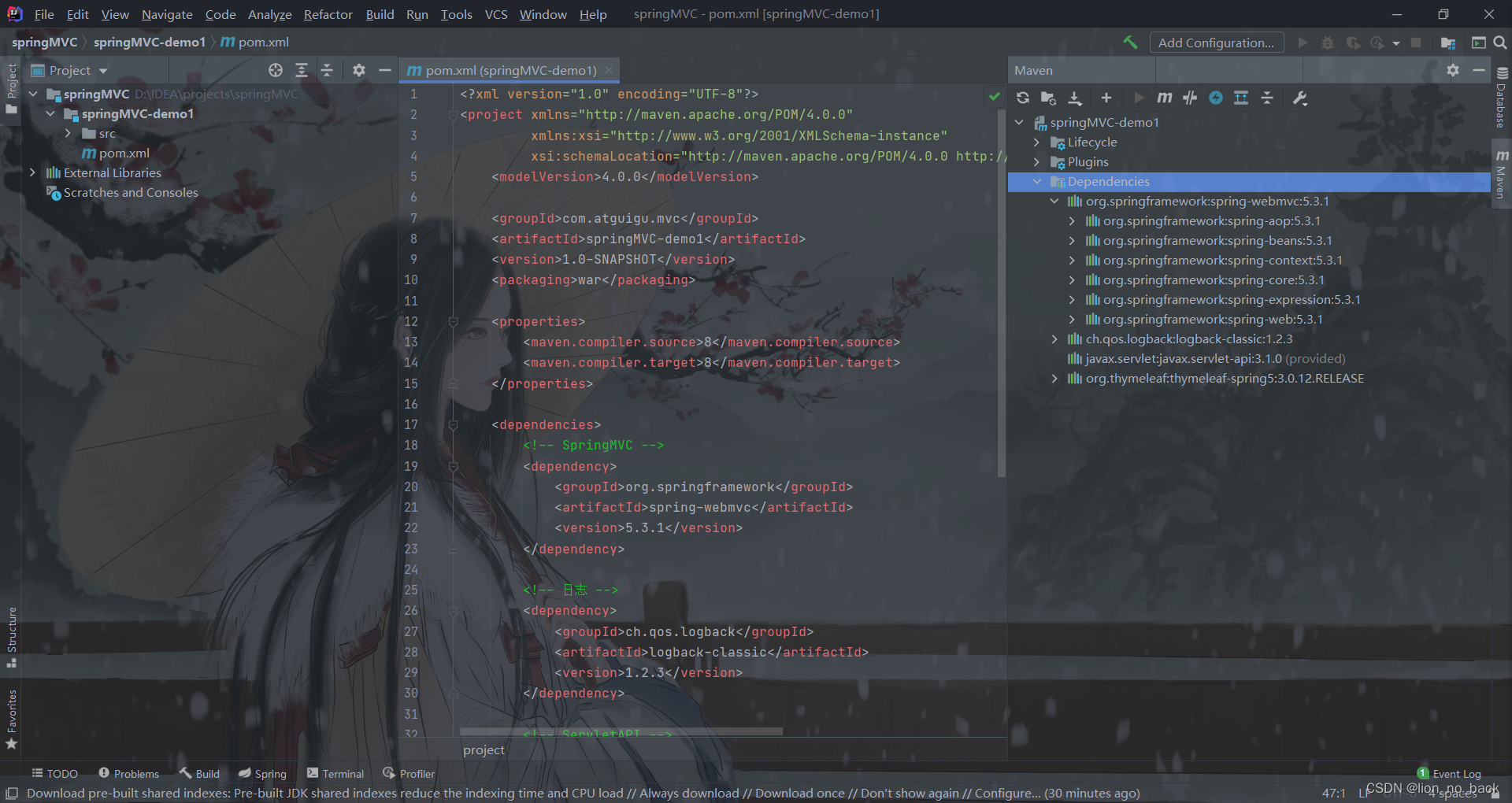Download sources and documentation icon
The image size is (1512, 803).
tap(1075, 98)
